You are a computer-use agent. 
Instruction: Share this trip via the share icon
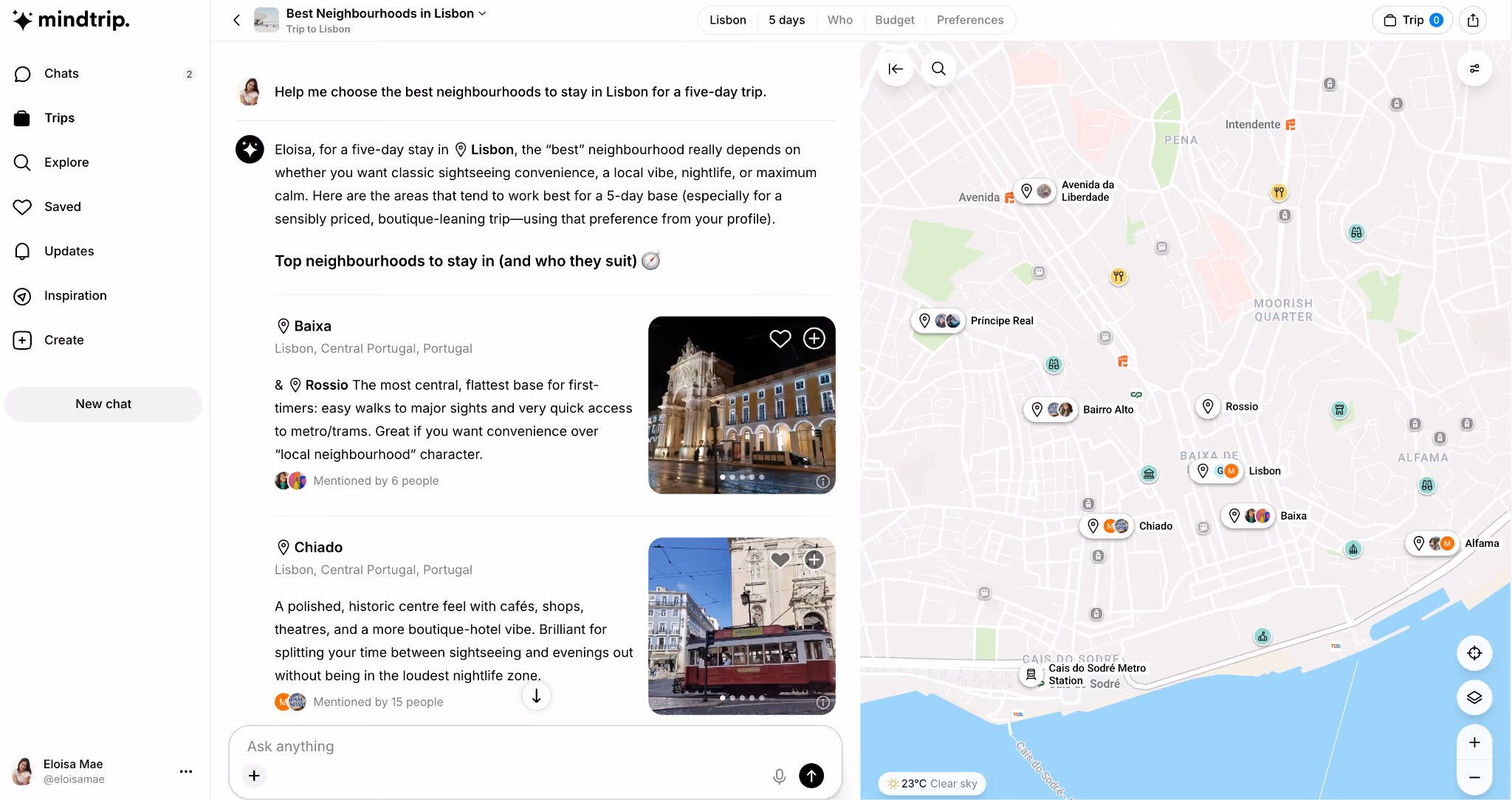1473,20
